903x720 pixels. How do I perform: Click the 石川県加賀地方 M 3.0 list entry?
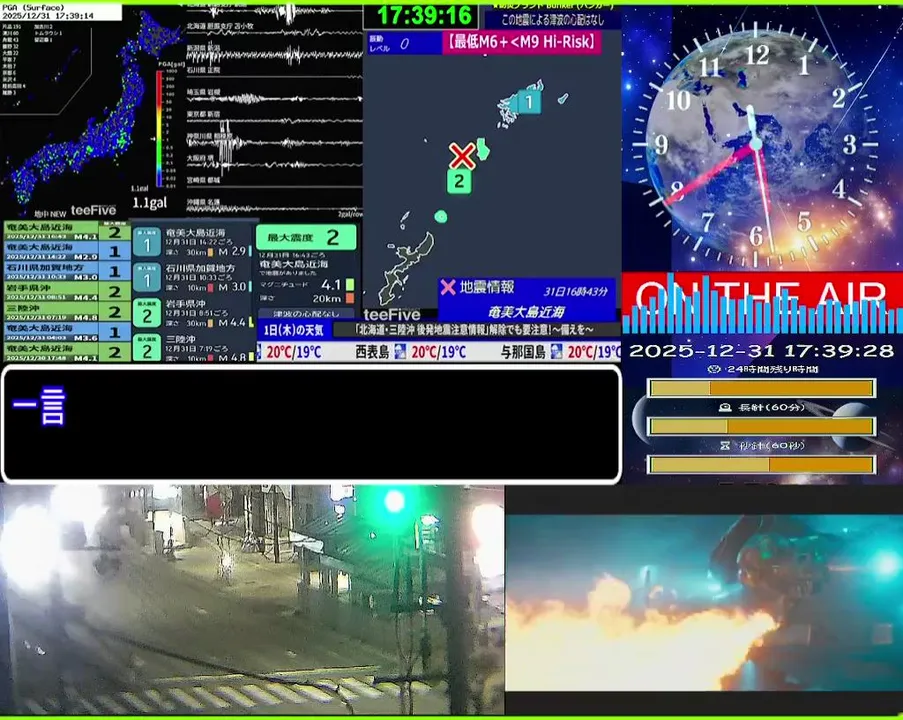pyautogui.click(x=194, y=278)
